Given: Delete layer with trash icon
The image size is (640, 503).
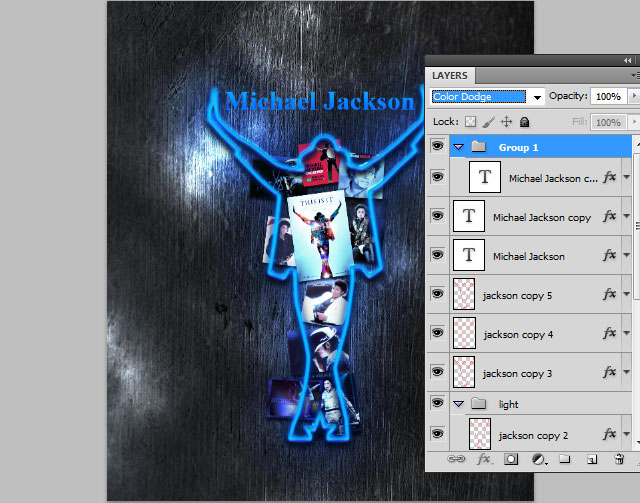Looking at the screenshot, I should 619,459.
